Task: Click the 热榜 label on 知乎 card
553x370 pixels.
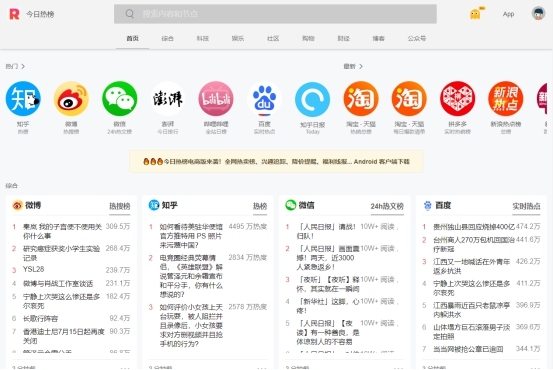Action: (260, 206)
